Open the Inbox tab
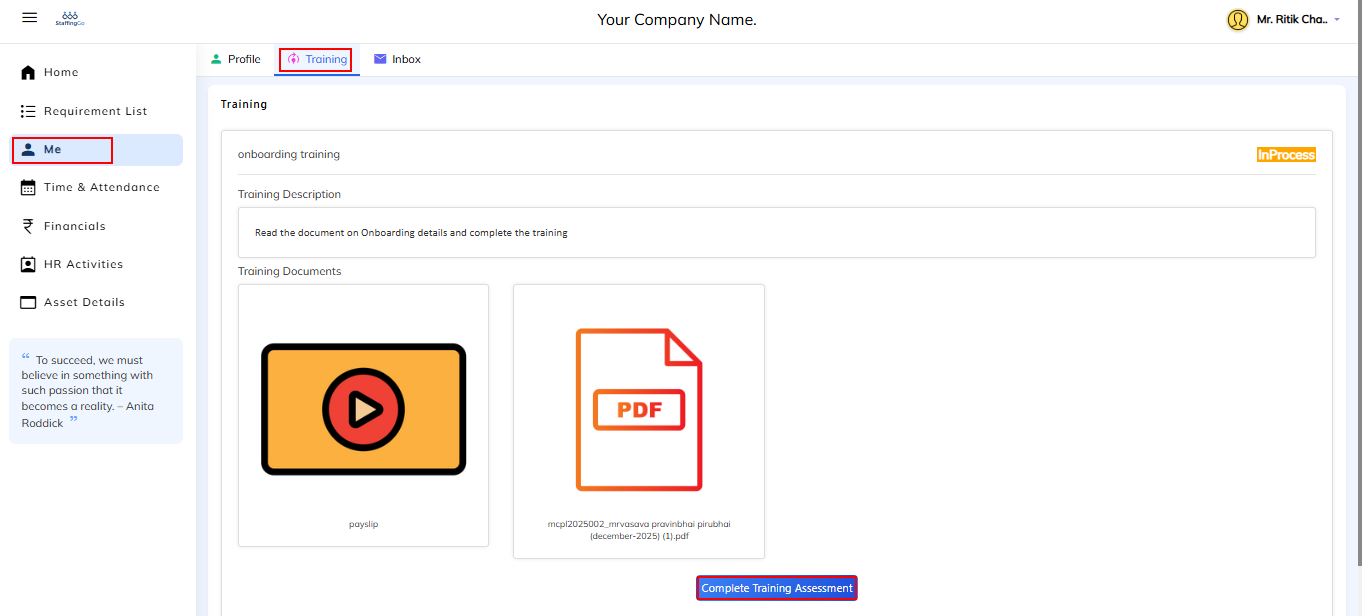Screen dimensions: 1362x616 [397, 59]
